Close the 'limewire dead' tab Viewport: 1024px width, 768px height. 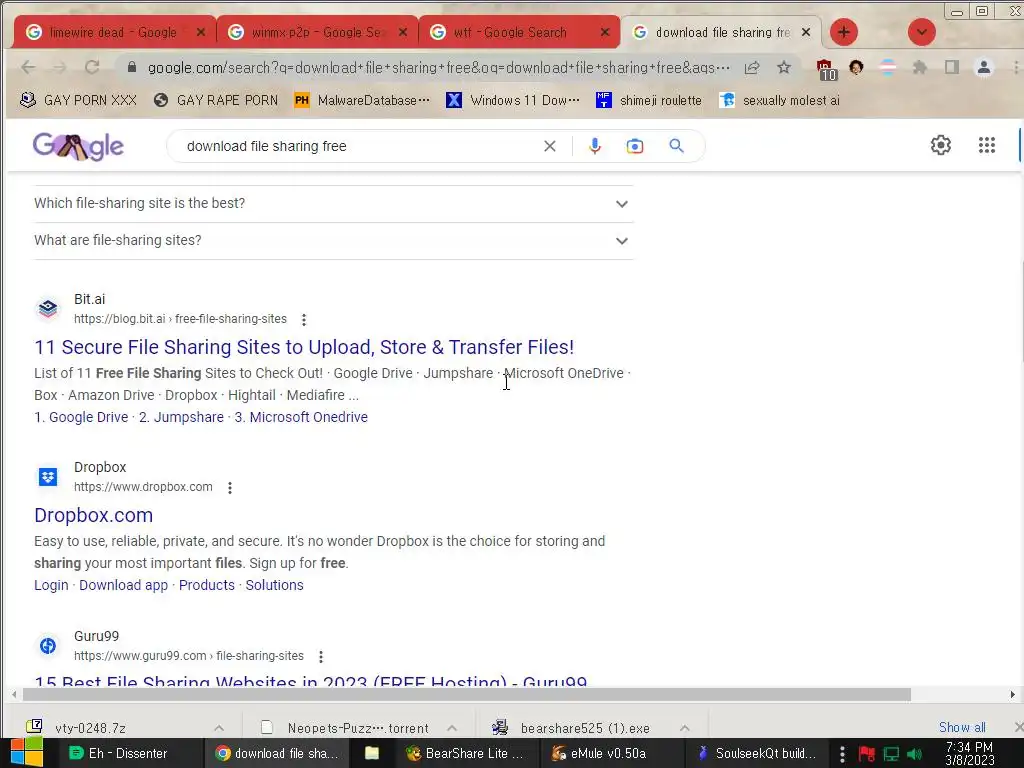pyautogui.click(x=200, y=32)
